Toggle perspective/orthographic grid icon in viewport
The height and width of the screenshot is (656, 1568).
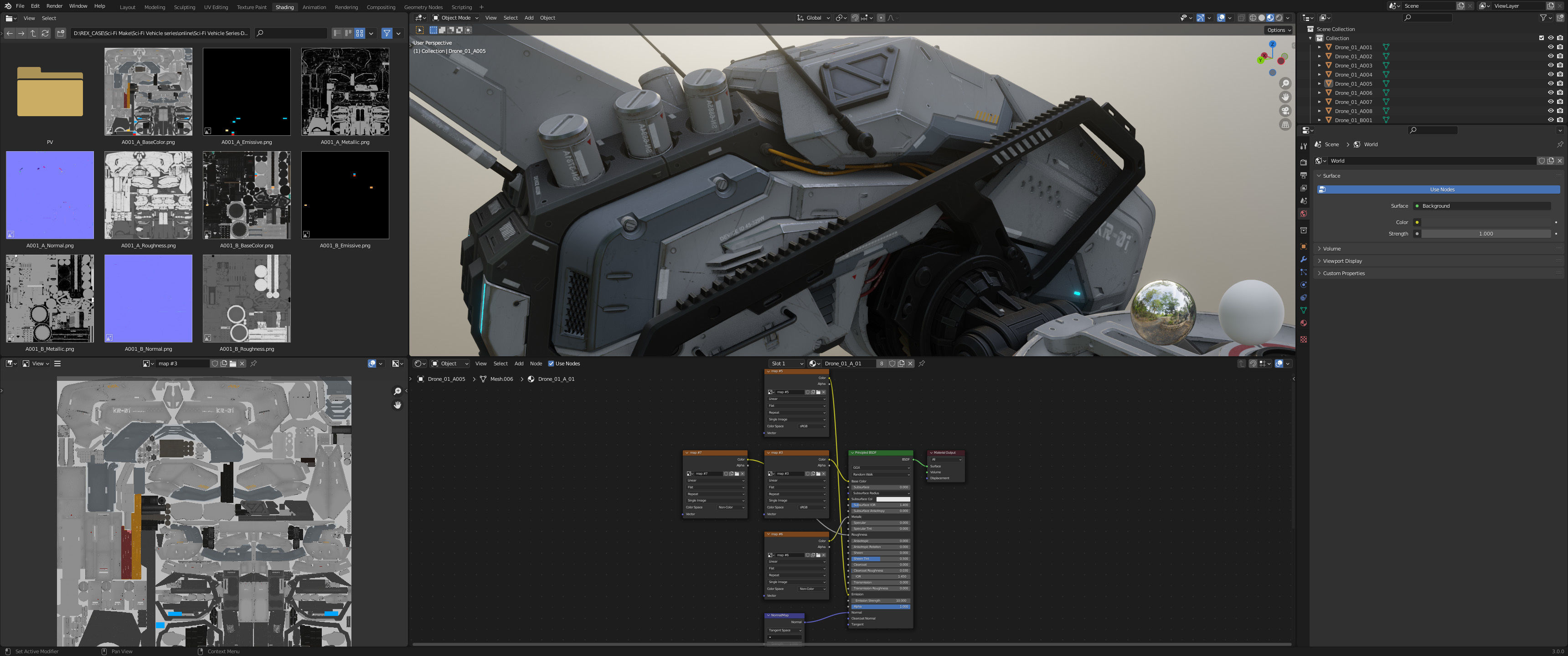(x=1285, y=125)
